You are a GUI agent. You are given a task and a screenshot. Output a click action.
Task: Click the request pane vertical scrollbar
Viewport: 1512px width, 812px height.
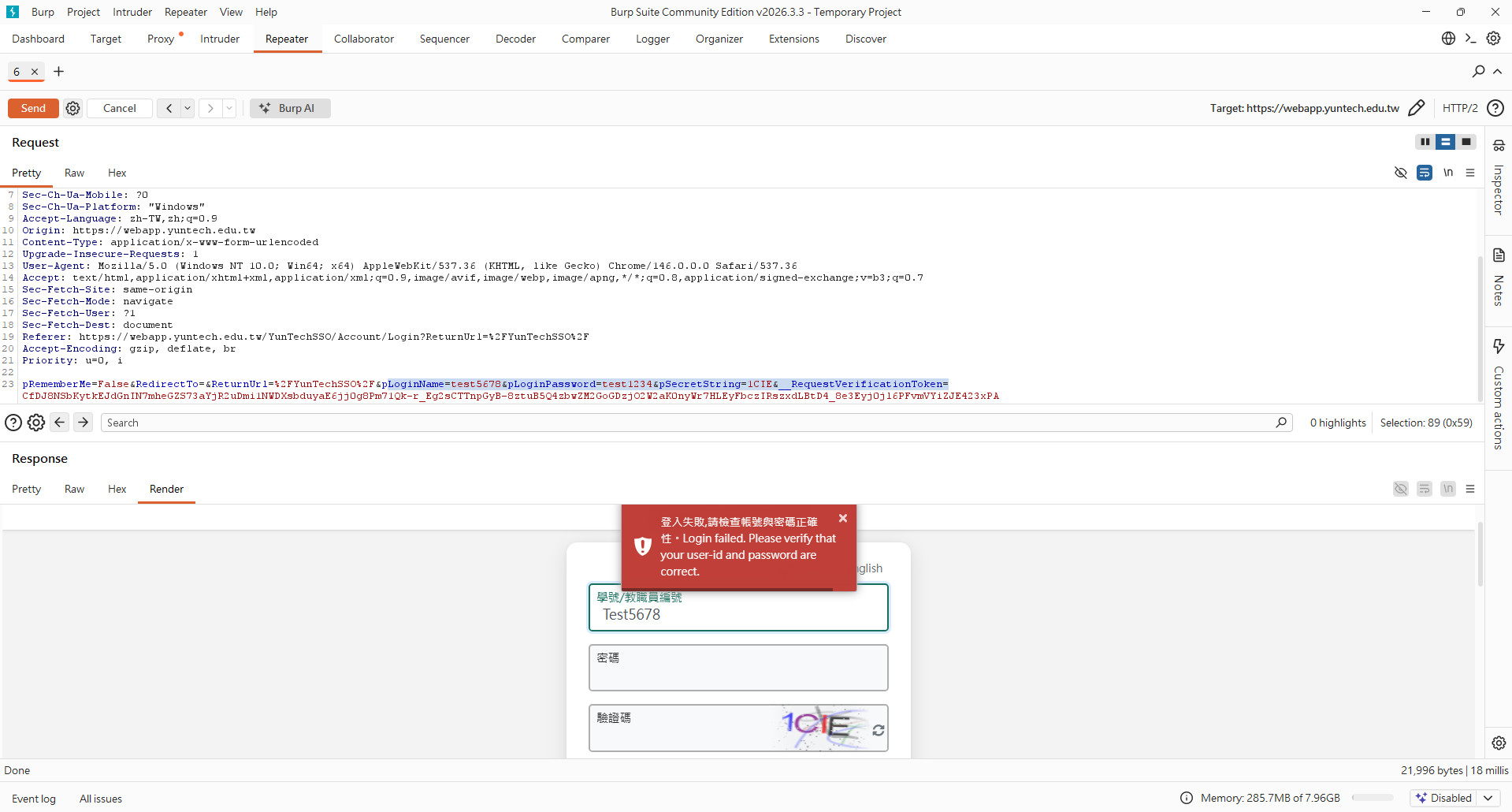tap(1480, 327)
